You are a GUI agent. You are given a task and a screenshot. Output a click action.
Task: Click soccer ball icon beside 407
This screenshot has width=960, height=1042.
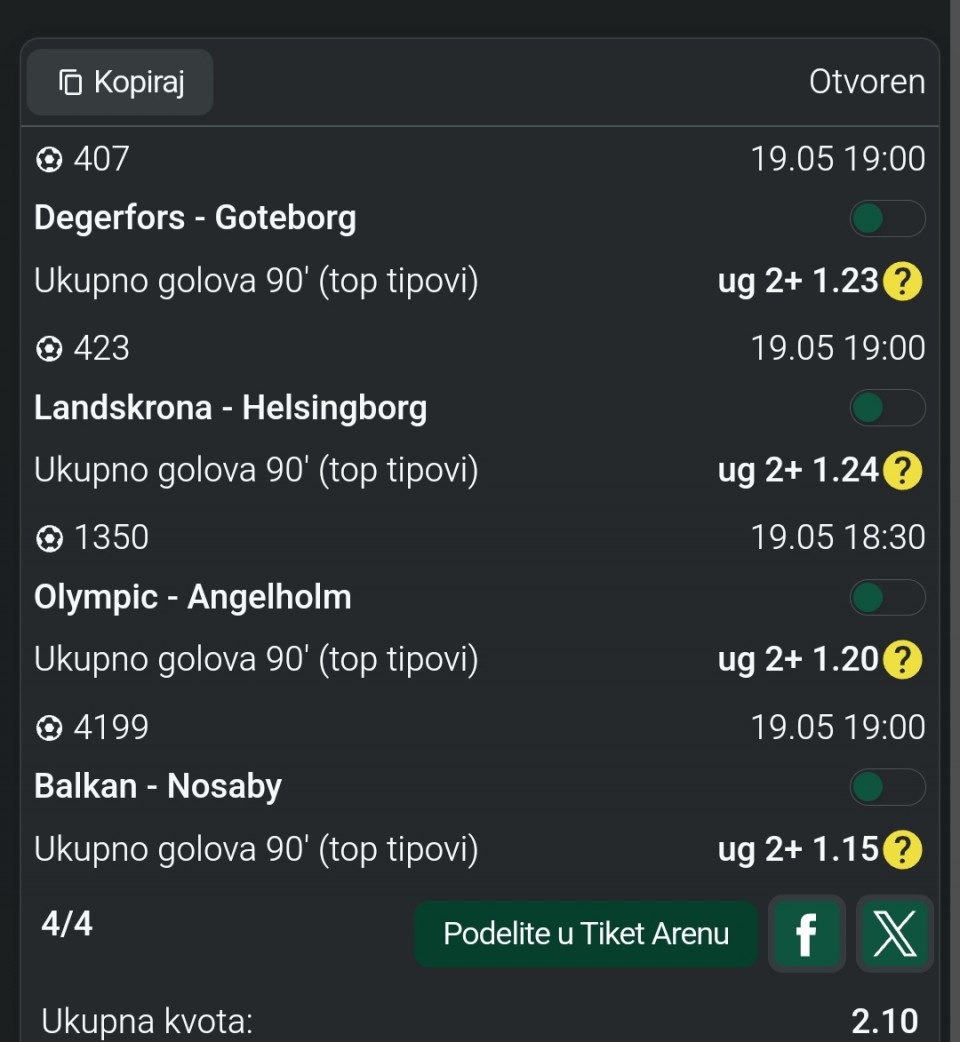(49, 159)
